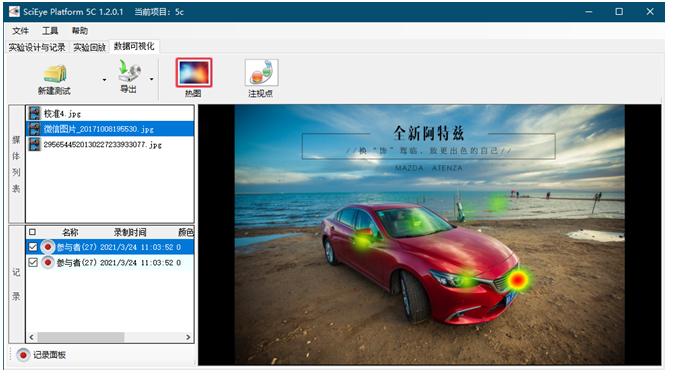Click the 导出 export icon
The image size is (673, 375).
tap(129, 72)
